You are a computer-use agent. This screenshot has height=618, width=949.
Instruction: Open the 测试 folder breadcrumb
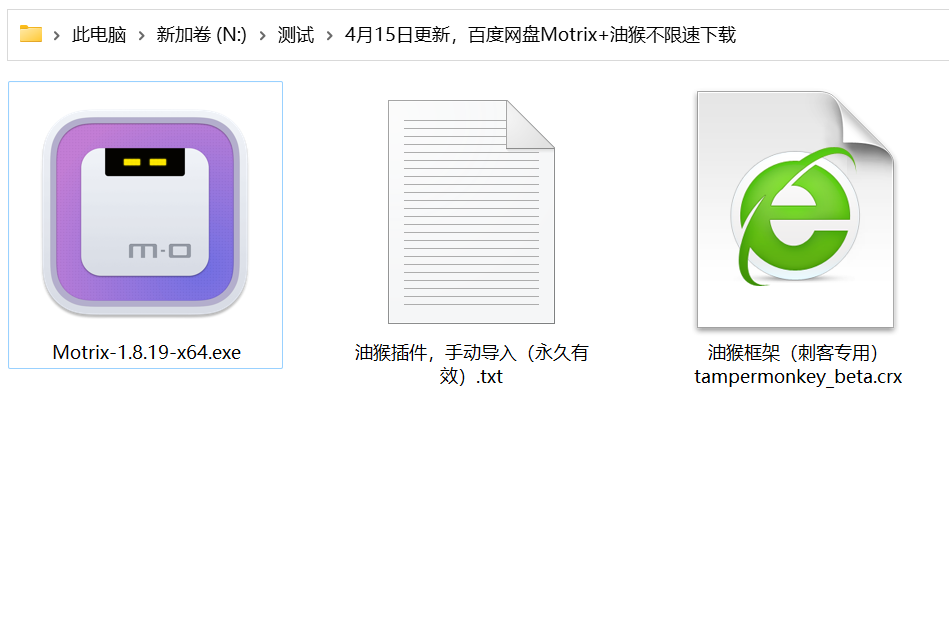coord(296,35)
